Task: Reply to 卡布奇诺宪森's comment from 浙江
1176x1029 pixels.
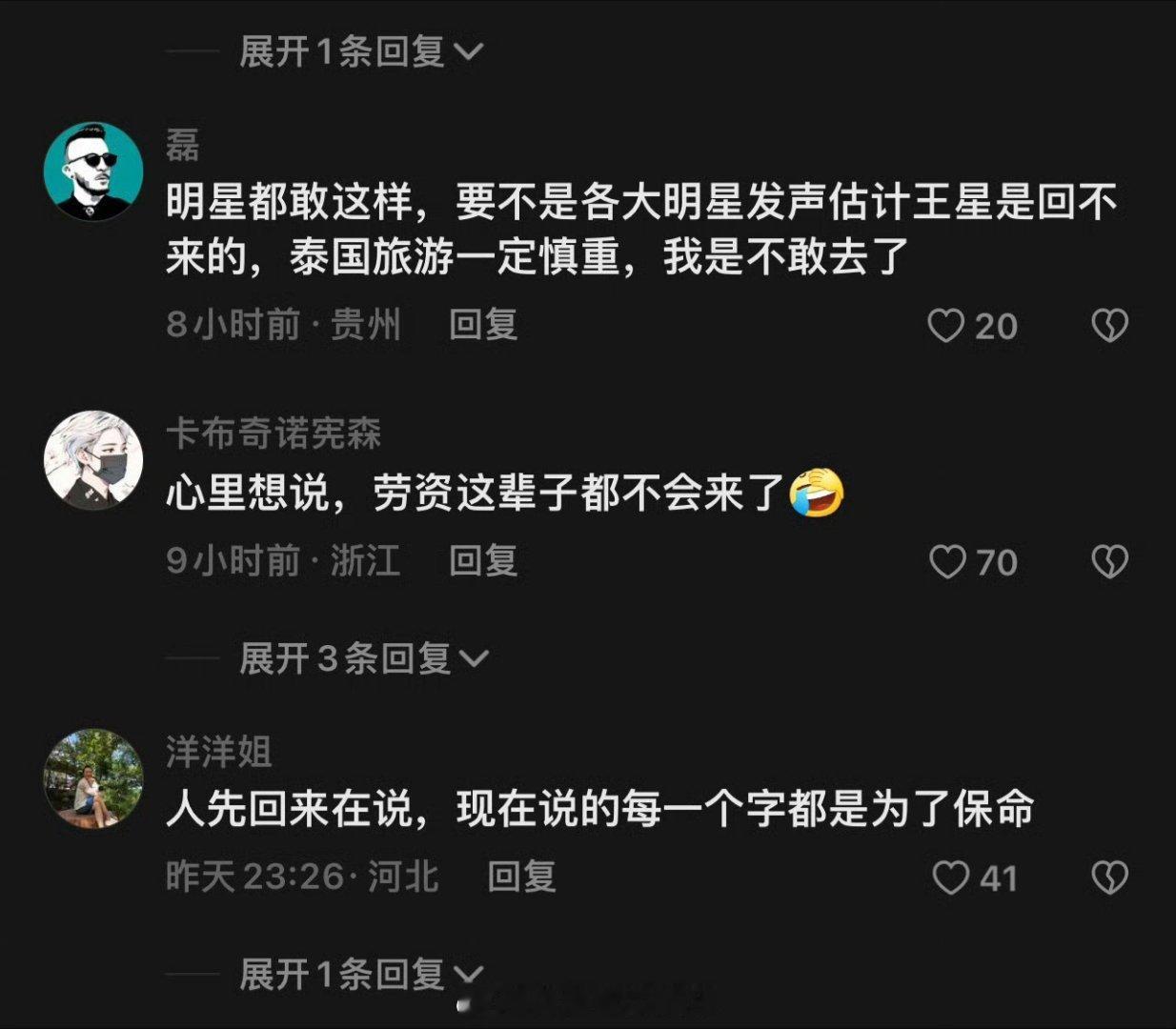Action: (x=483, y=560)
